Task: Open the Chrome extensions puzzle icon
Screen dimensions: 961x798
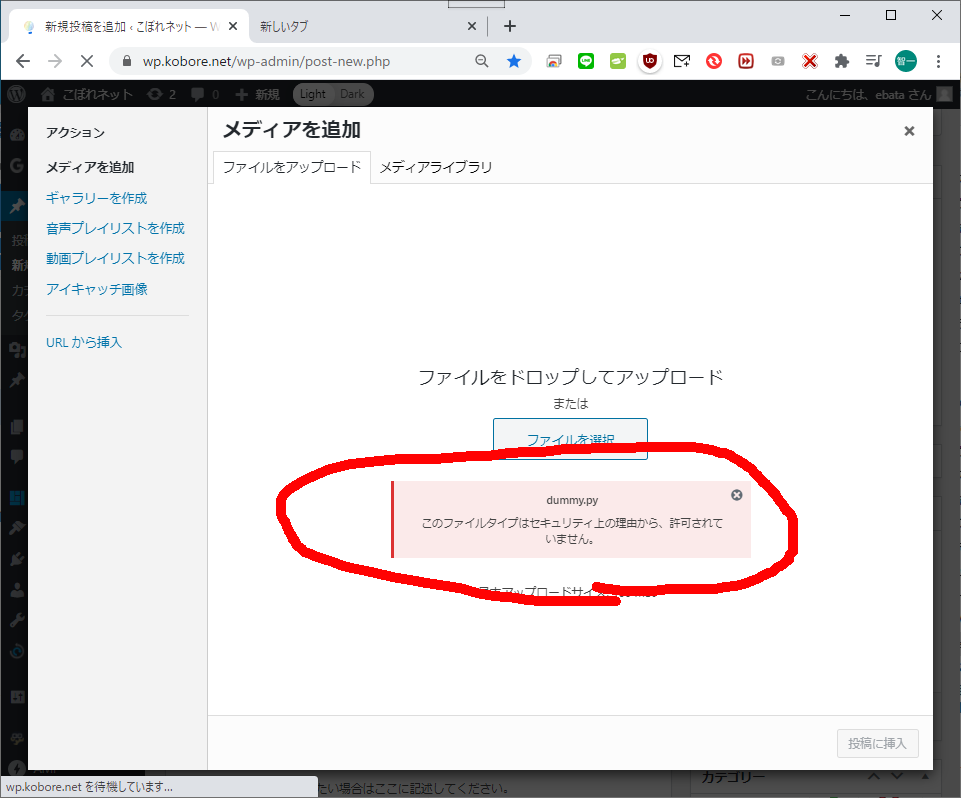Action: coord(842,61)
